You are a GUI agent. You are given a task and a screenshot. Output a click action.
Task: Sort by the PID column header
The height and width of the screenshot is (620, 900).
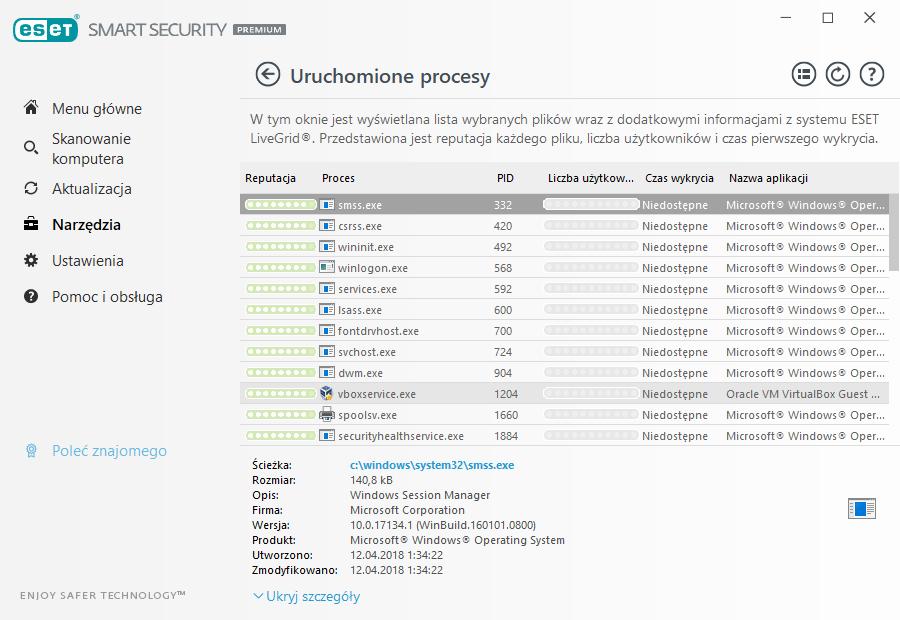click(505, 178)
